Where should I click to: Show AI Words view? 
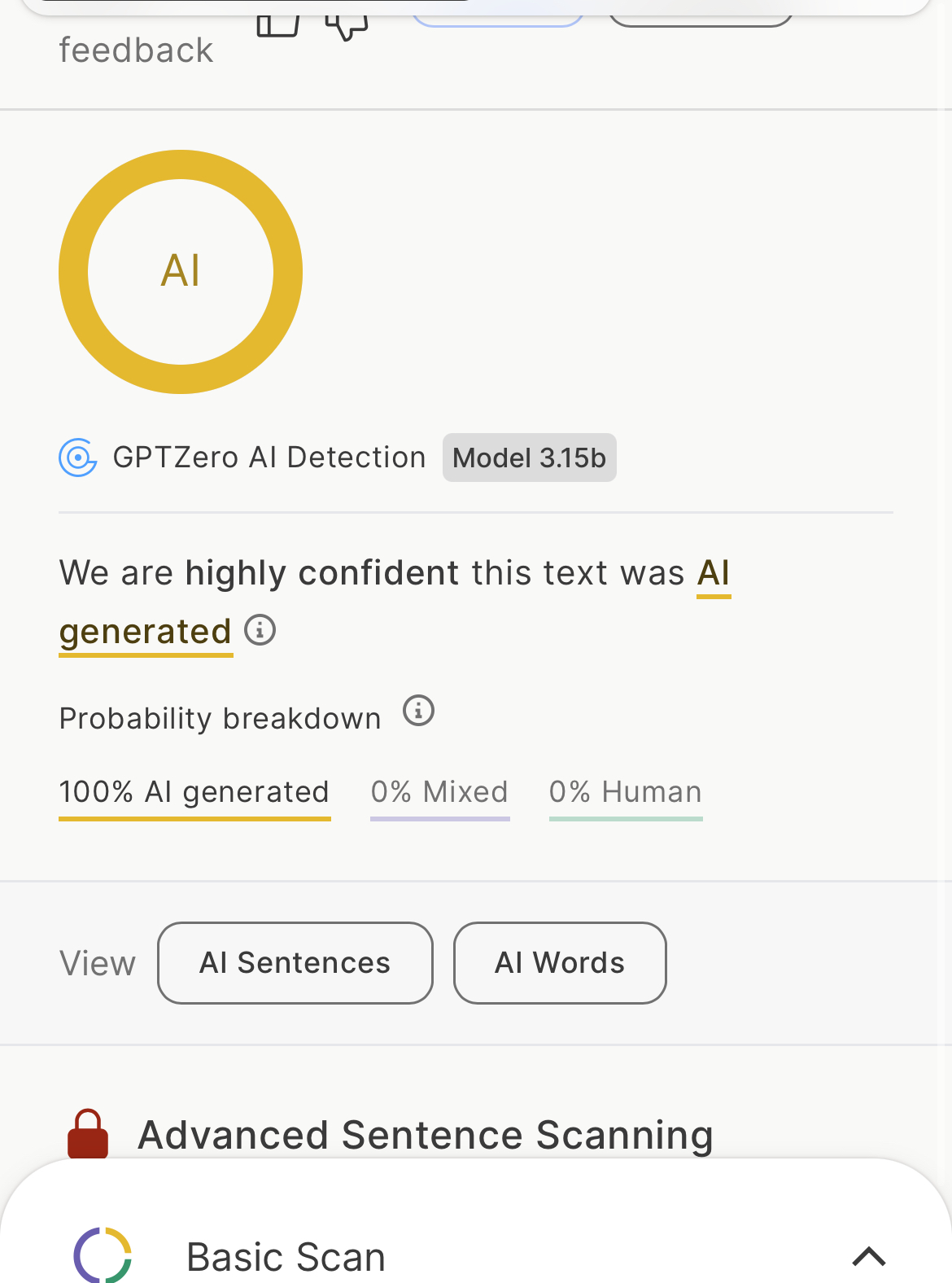pos(560,963)
